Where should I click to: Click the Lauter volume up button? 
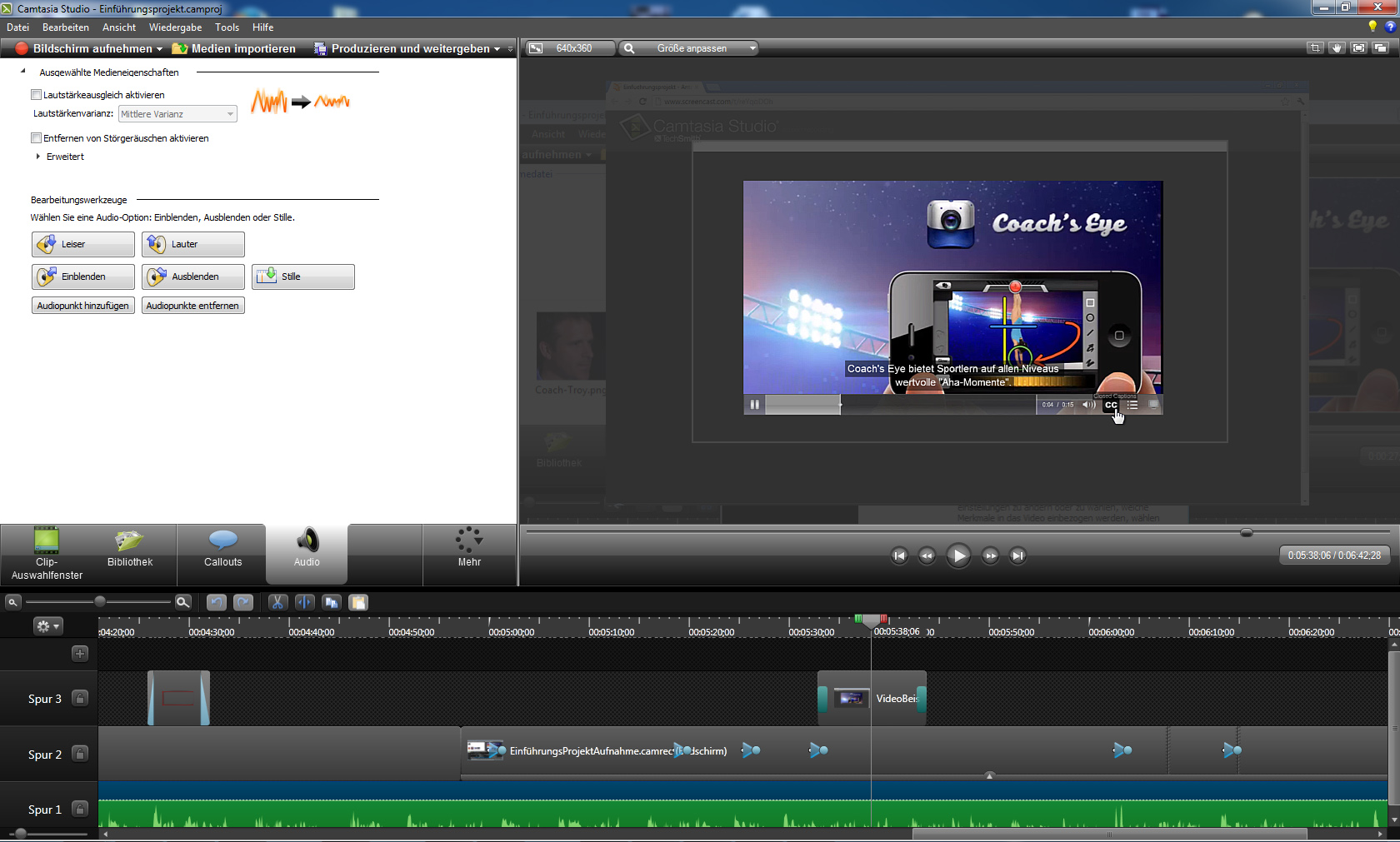click(x=193, y=244)
